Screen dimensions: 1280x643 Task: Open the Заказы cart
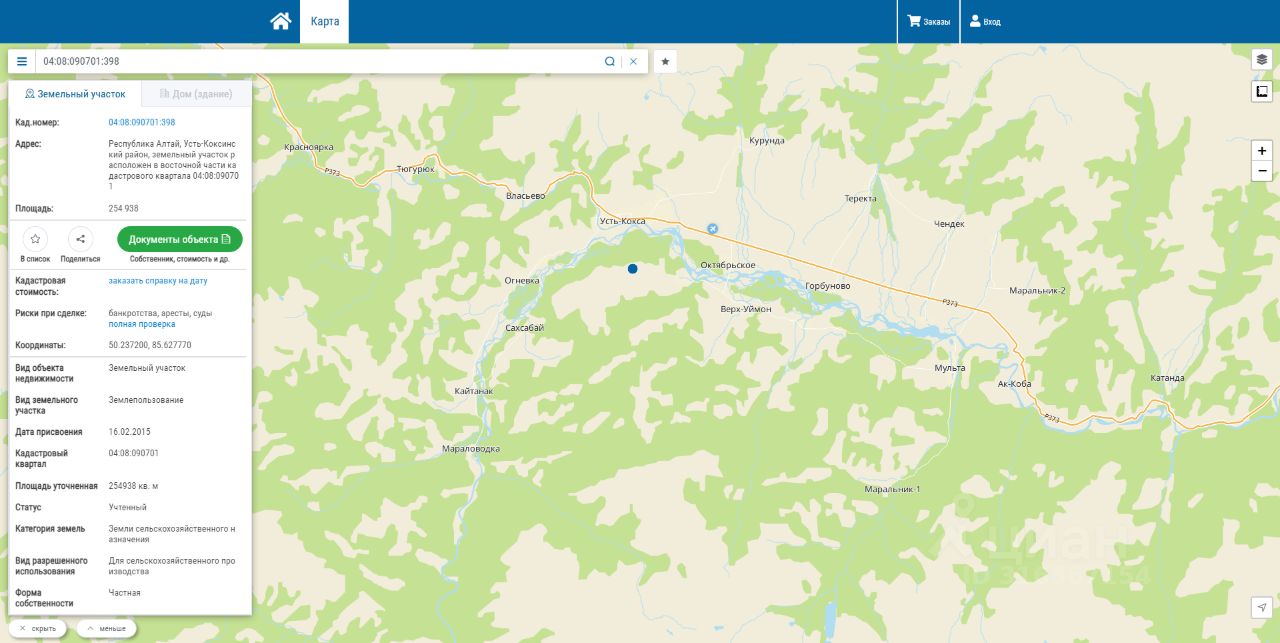[928, 21]
